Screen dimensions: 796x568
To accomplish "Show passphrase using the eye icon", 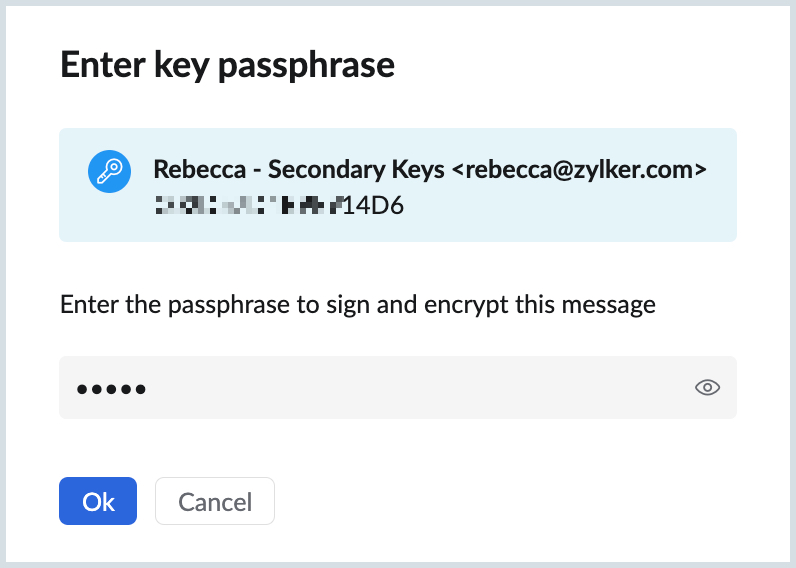I will point(708,388).
